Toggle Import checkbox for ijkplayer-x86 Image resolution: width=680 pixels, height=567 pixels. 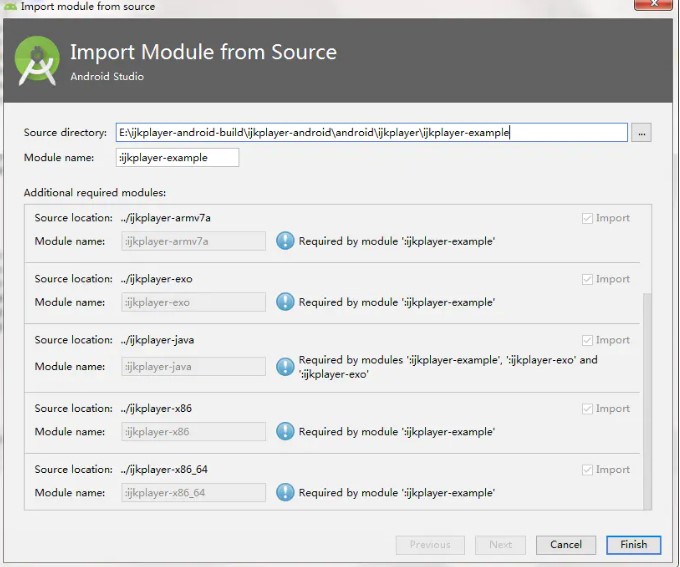click(x=587, y=408)
